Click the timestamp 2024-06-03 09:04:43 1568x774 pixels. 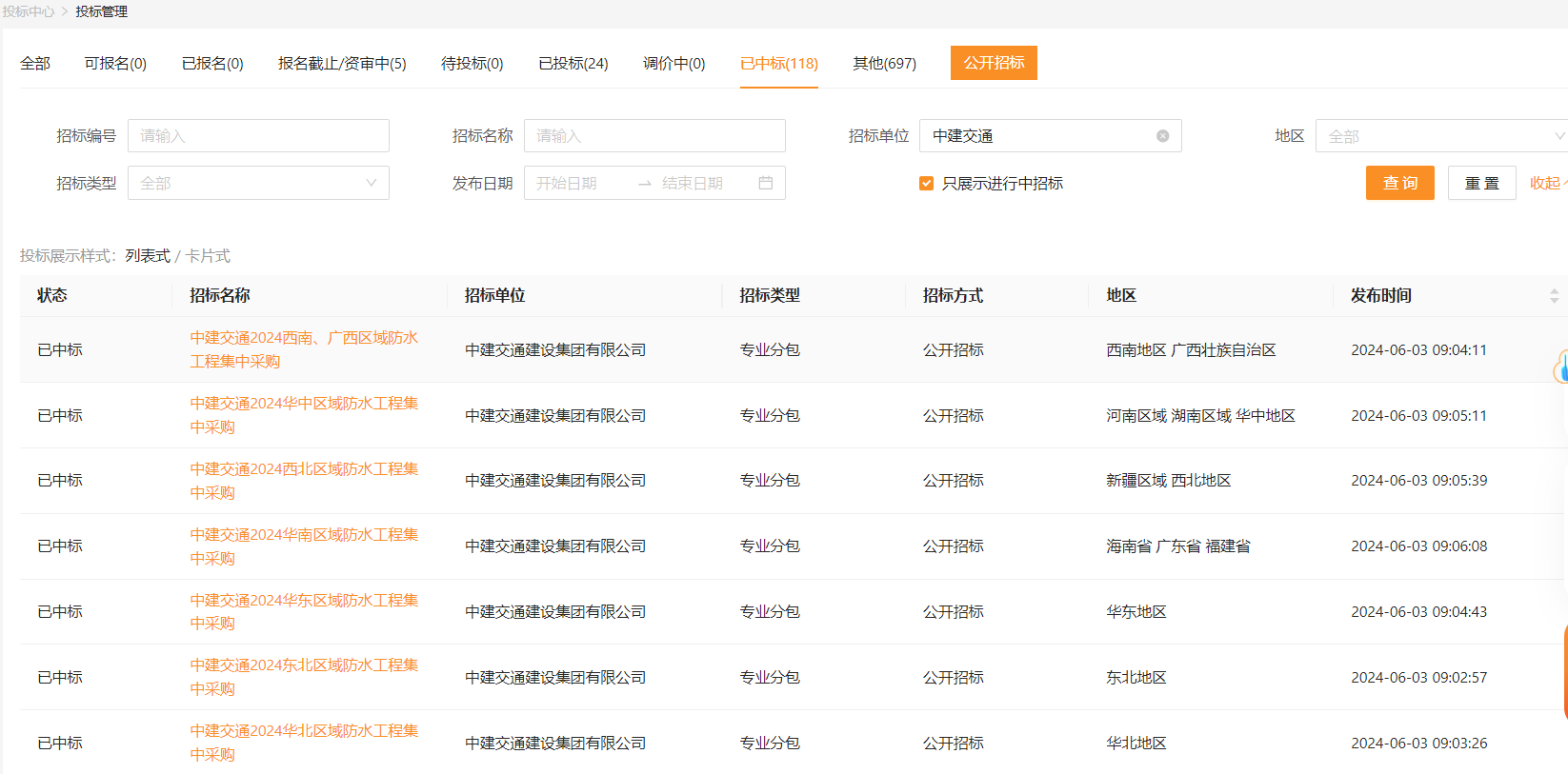tap(1418, 611)
